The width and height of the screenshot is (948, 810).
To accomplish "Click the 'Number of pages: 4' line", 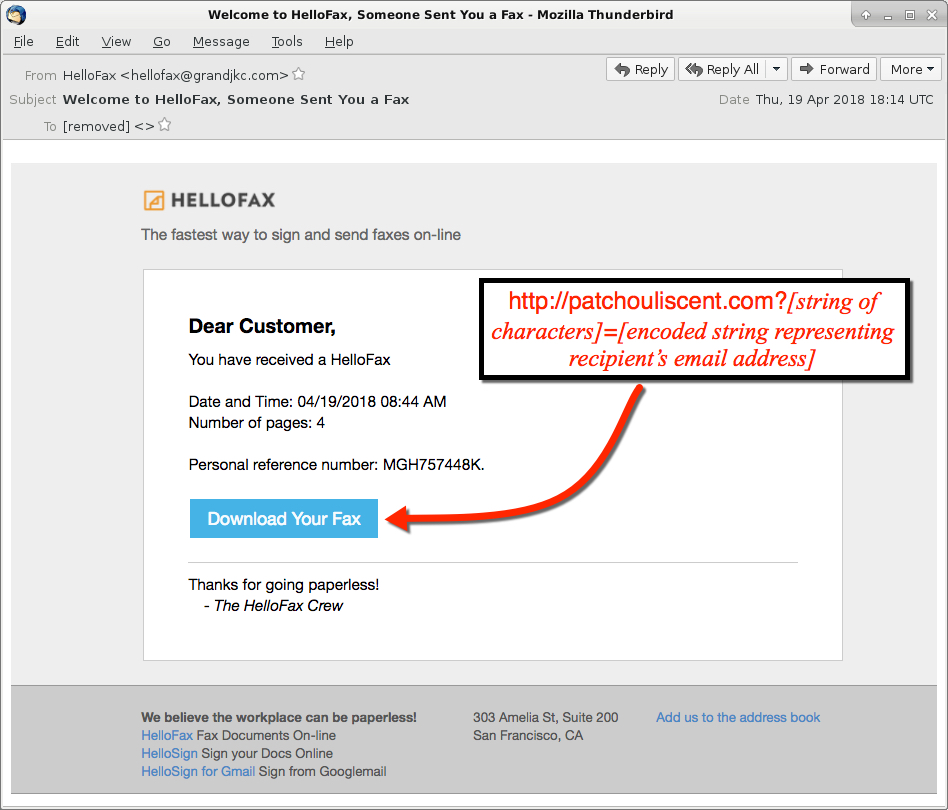I will (256, 423).
